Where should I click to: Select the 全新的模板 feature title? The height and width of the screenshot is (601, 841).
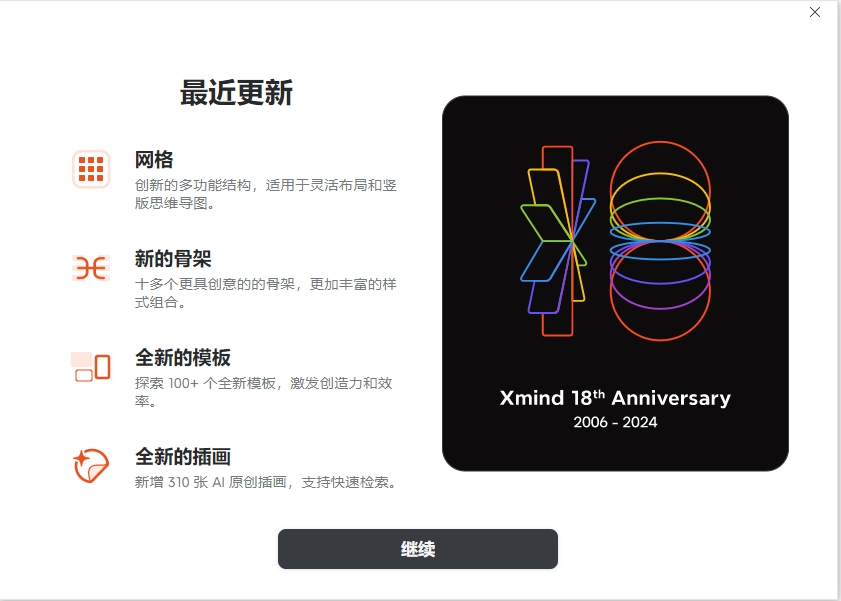183,358
